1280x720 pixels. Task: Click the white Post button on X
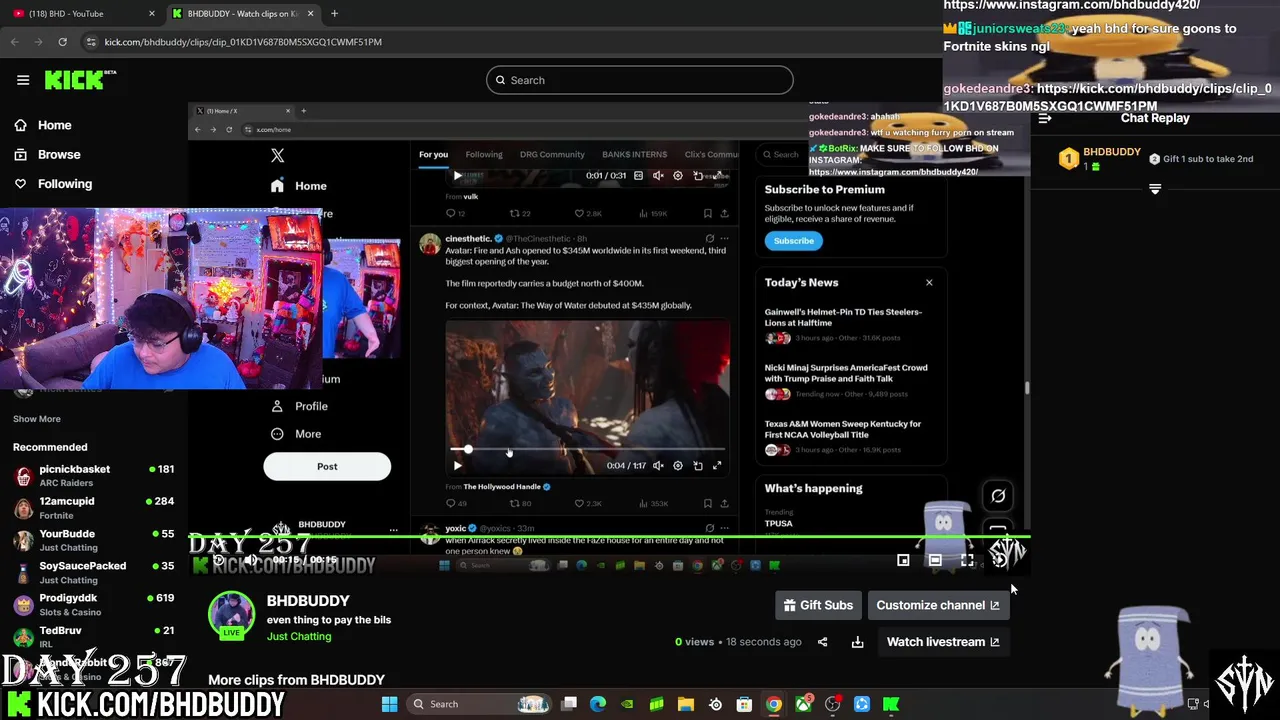pyautogui.click(x=327, y=466)
